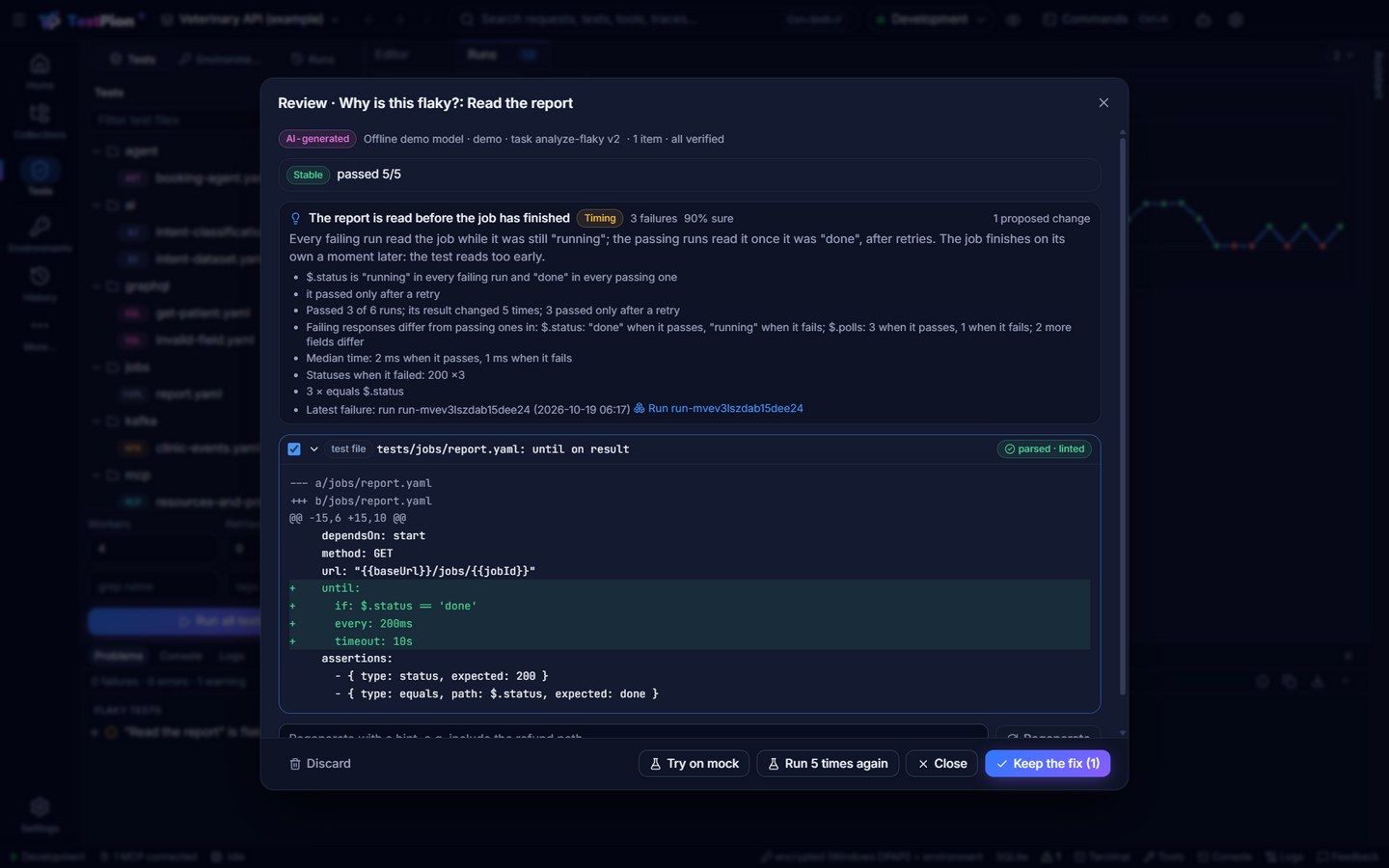This screenshot has height=868, width=1389.
Task: Click the check-circle icon in parsed · linted badge
Action: 1010,449
